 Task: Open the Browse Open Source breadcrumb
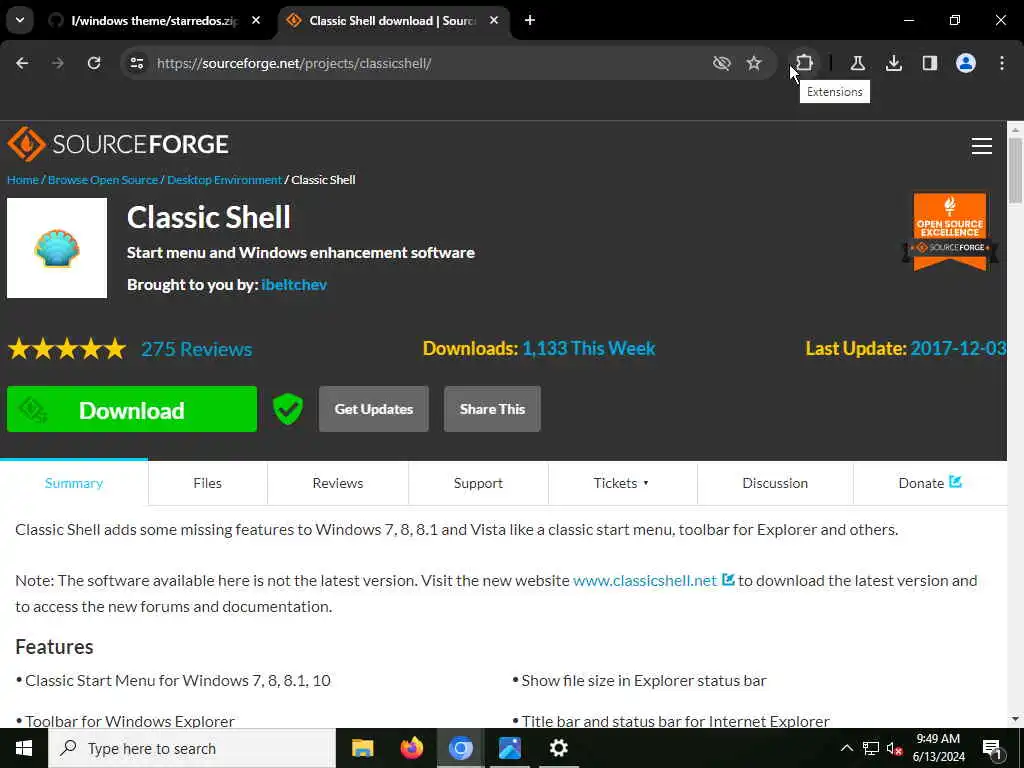tap(103, 180)
